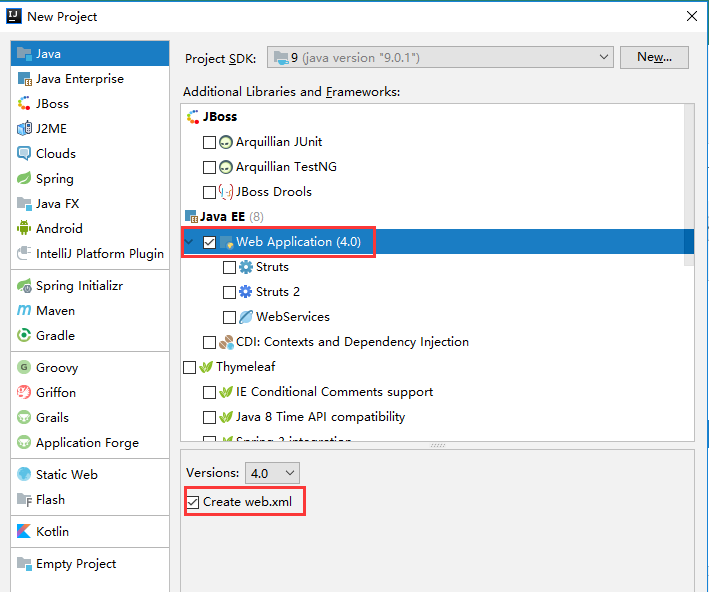Click the IntelliJ IDEA window logo
709x592 pixels.
click(x=14, y=16)
